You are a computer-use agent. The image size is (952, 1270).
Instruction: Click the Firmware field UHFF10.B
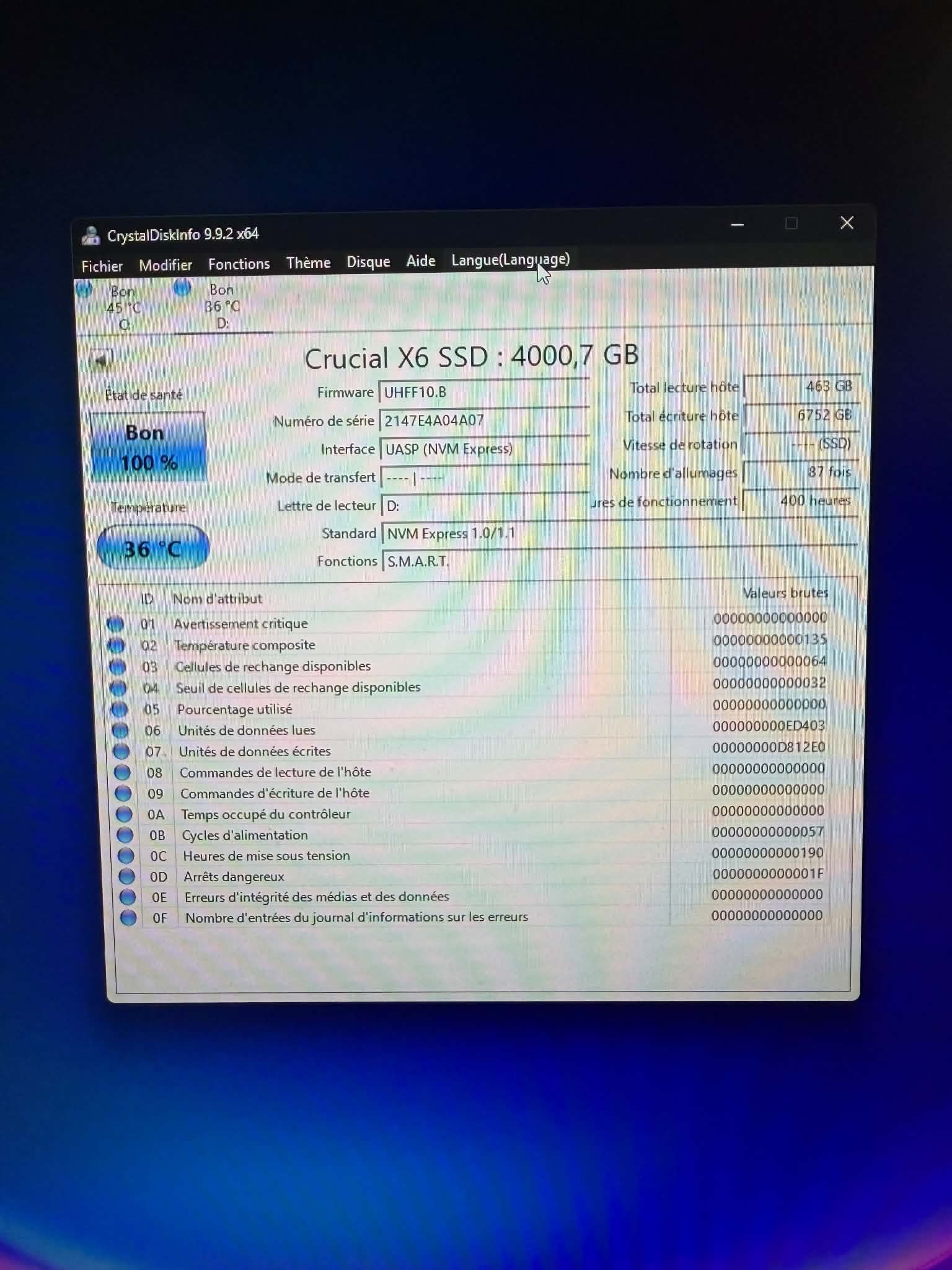click(484, 392)
